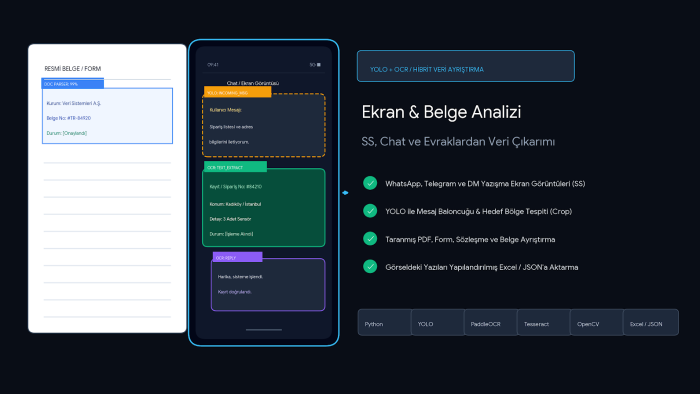Click the green OCR TEXT_EXTRACT label
Viewport: 700px width, 394px height.
pos(235,167)
